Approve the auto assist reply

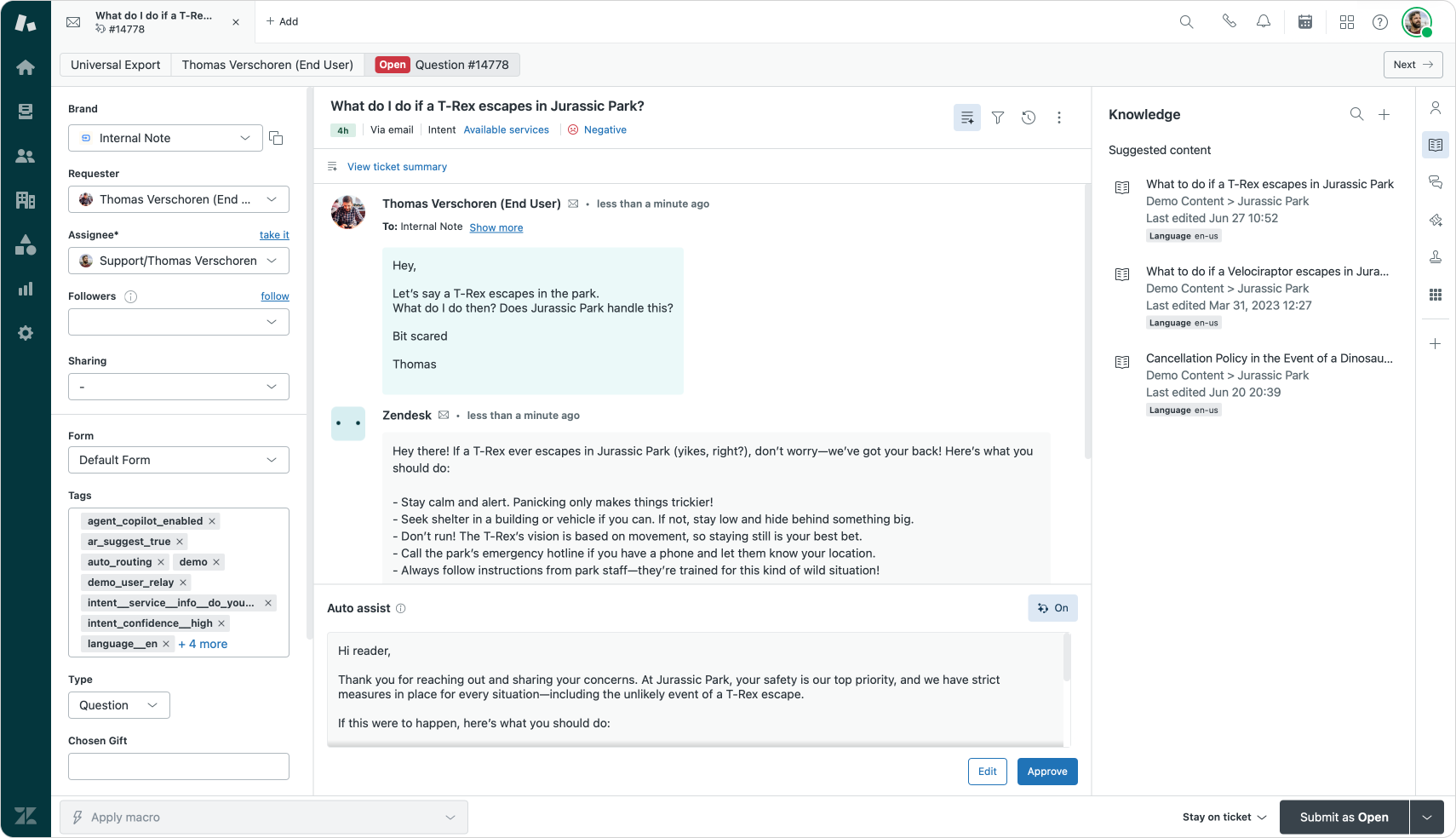pos(1047,772)
